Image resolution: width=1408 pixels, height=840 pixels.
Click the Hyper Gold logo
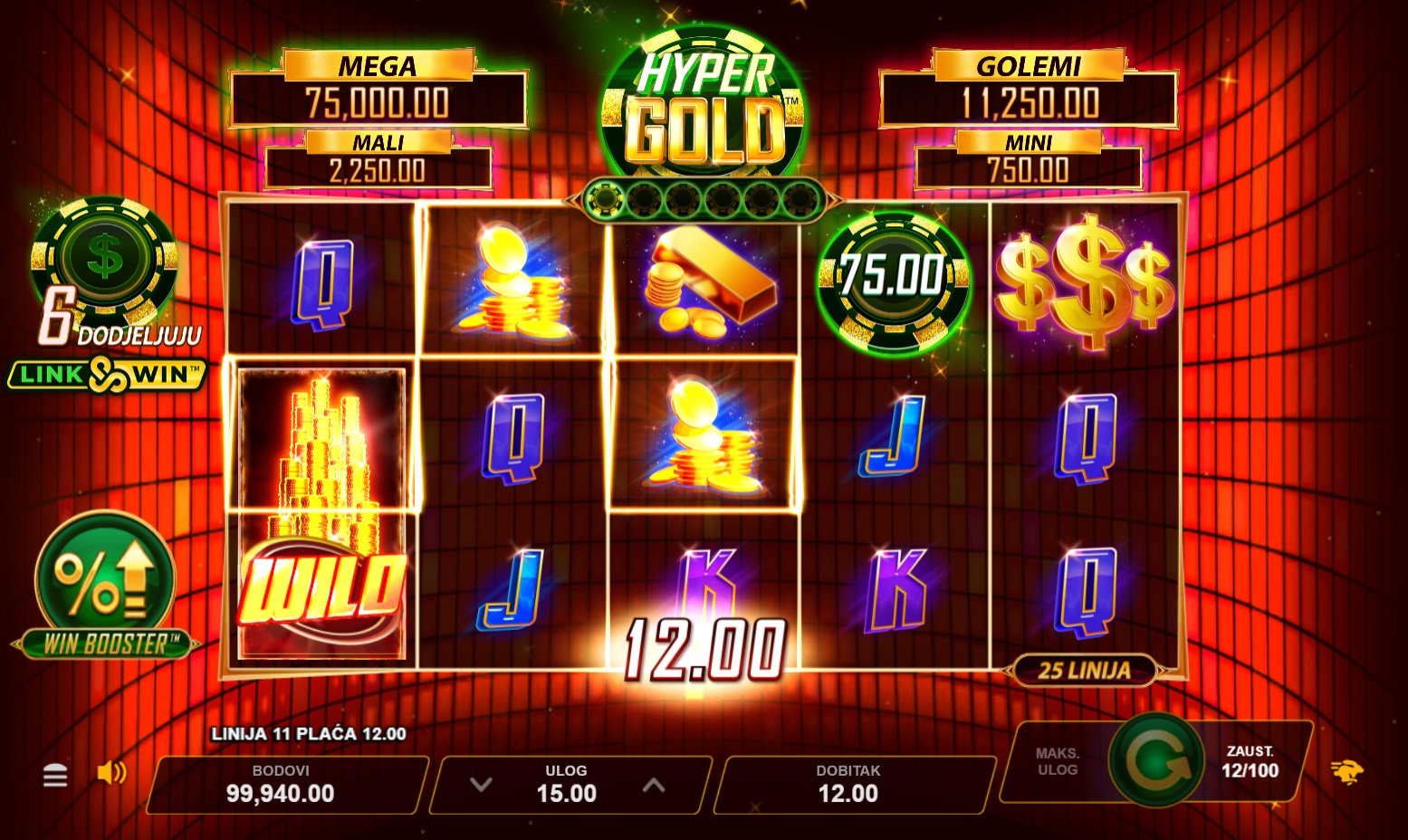pos(704,104)
